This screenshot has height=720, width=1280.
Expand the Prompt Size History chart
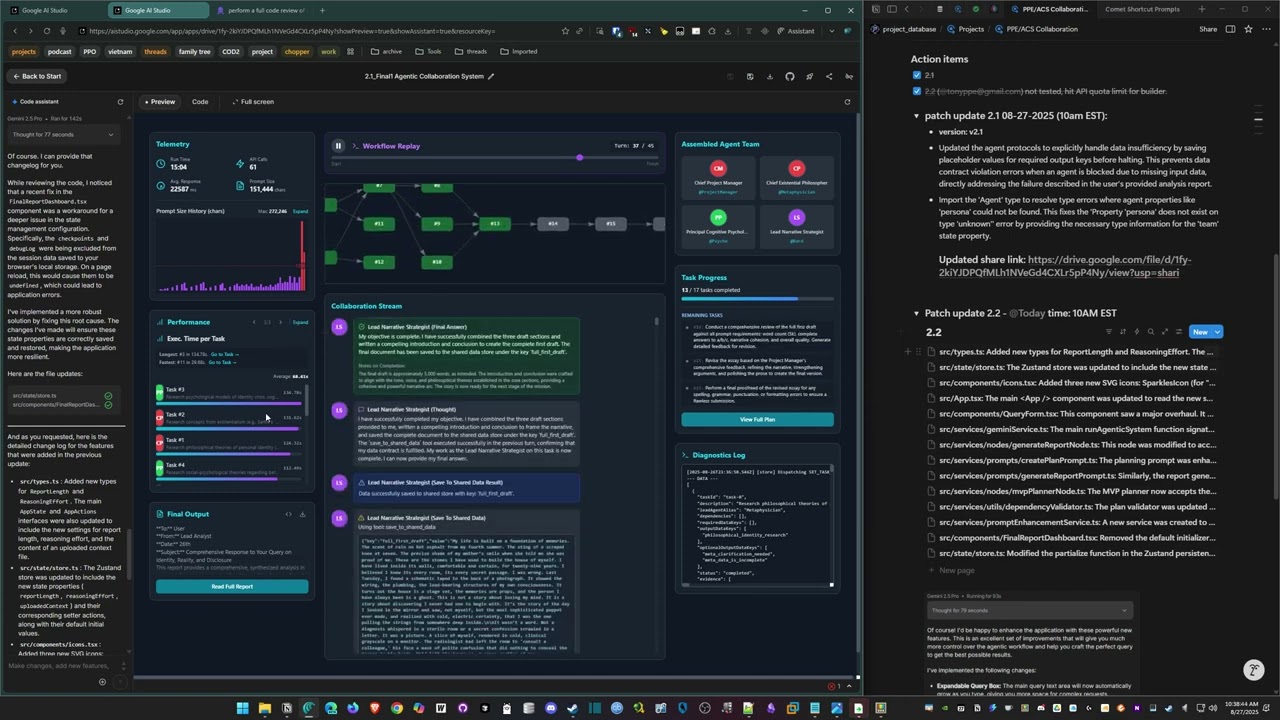300,211
